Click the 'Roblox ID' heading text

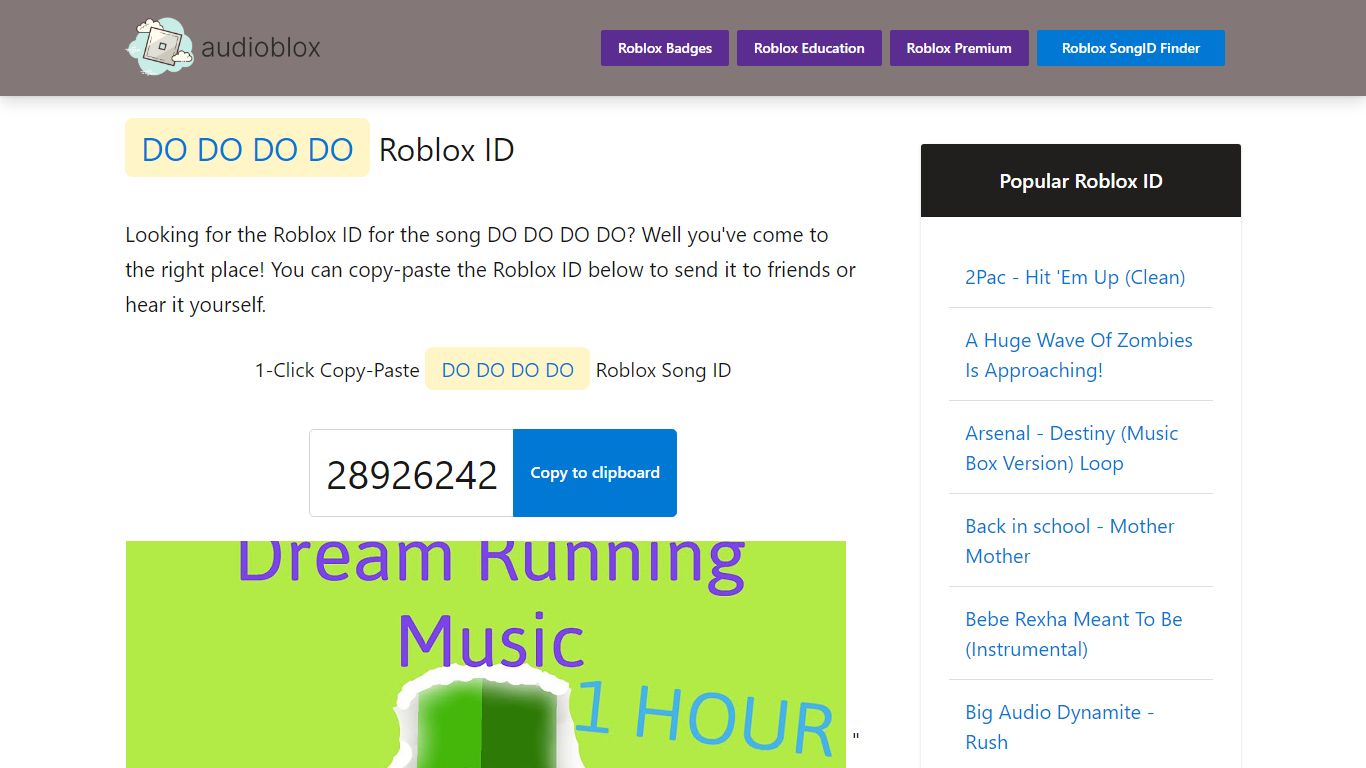tap(447, 149)
